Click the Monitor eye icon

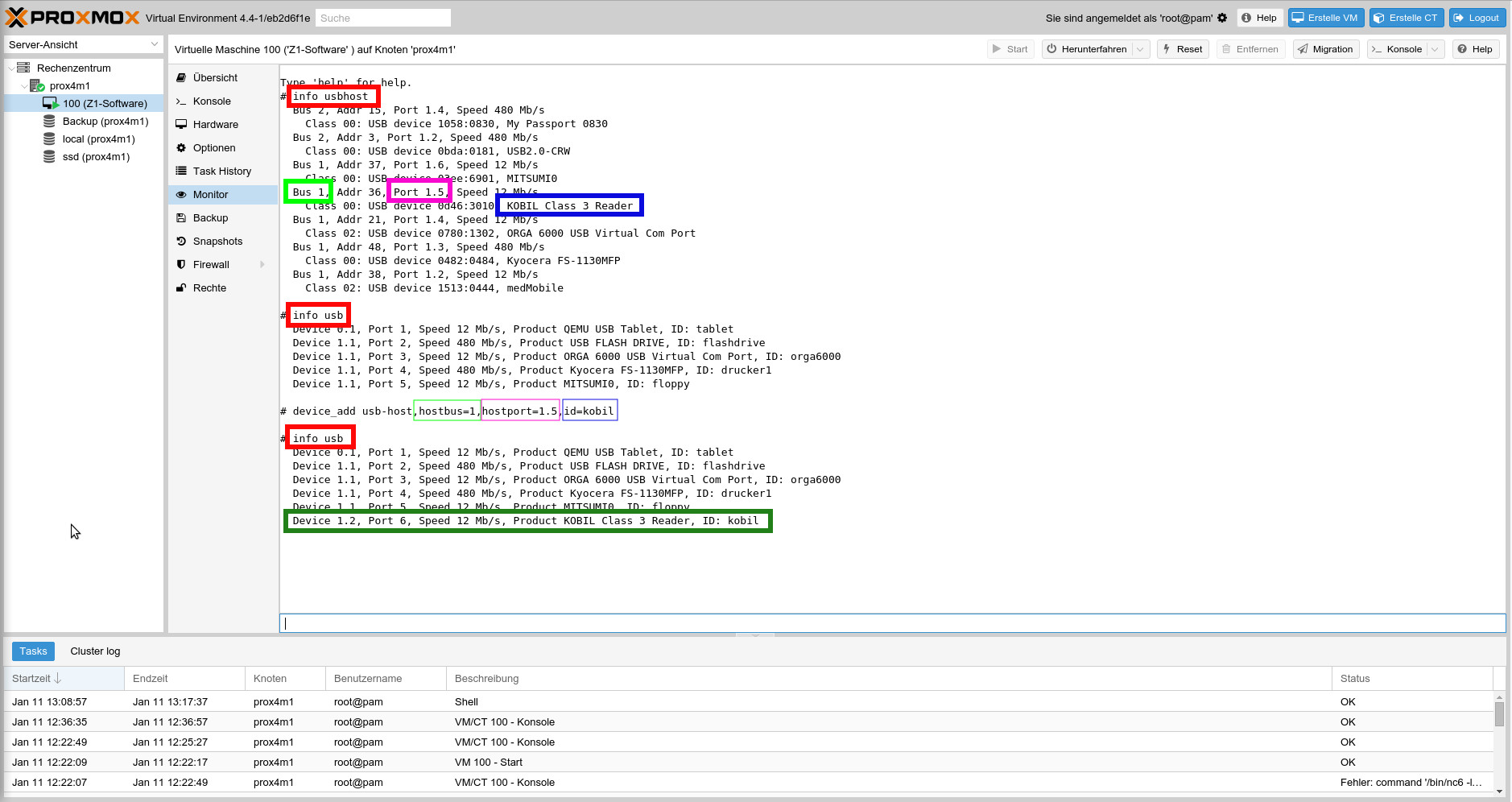pyautogui.click(x=181, y=195)
